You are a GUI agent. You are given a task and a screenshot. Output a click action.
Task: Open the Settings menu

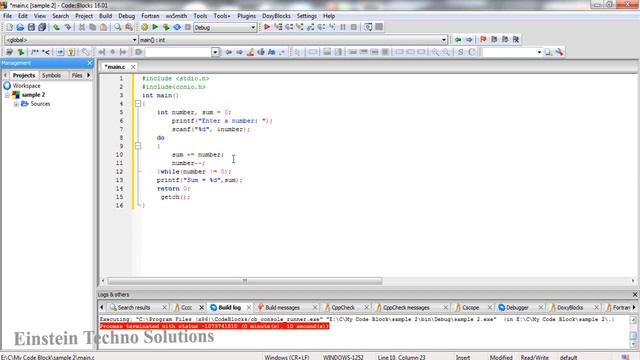coord(307,16)
